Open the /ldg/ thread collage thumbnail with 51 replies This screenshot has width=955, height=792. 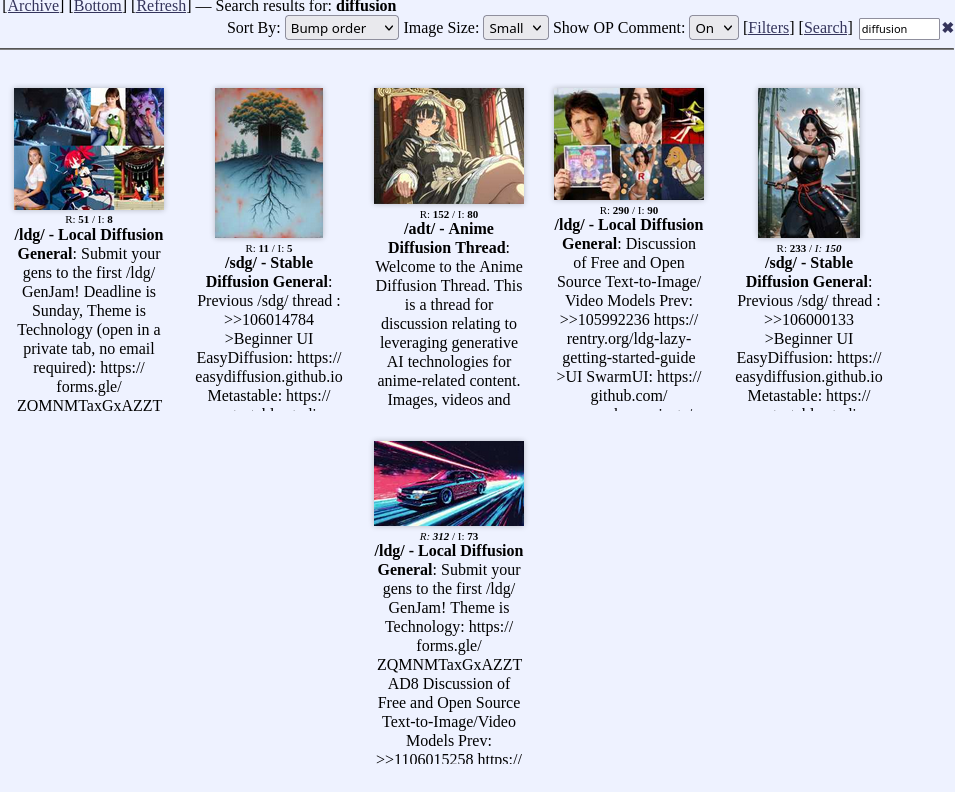point(89,149)
